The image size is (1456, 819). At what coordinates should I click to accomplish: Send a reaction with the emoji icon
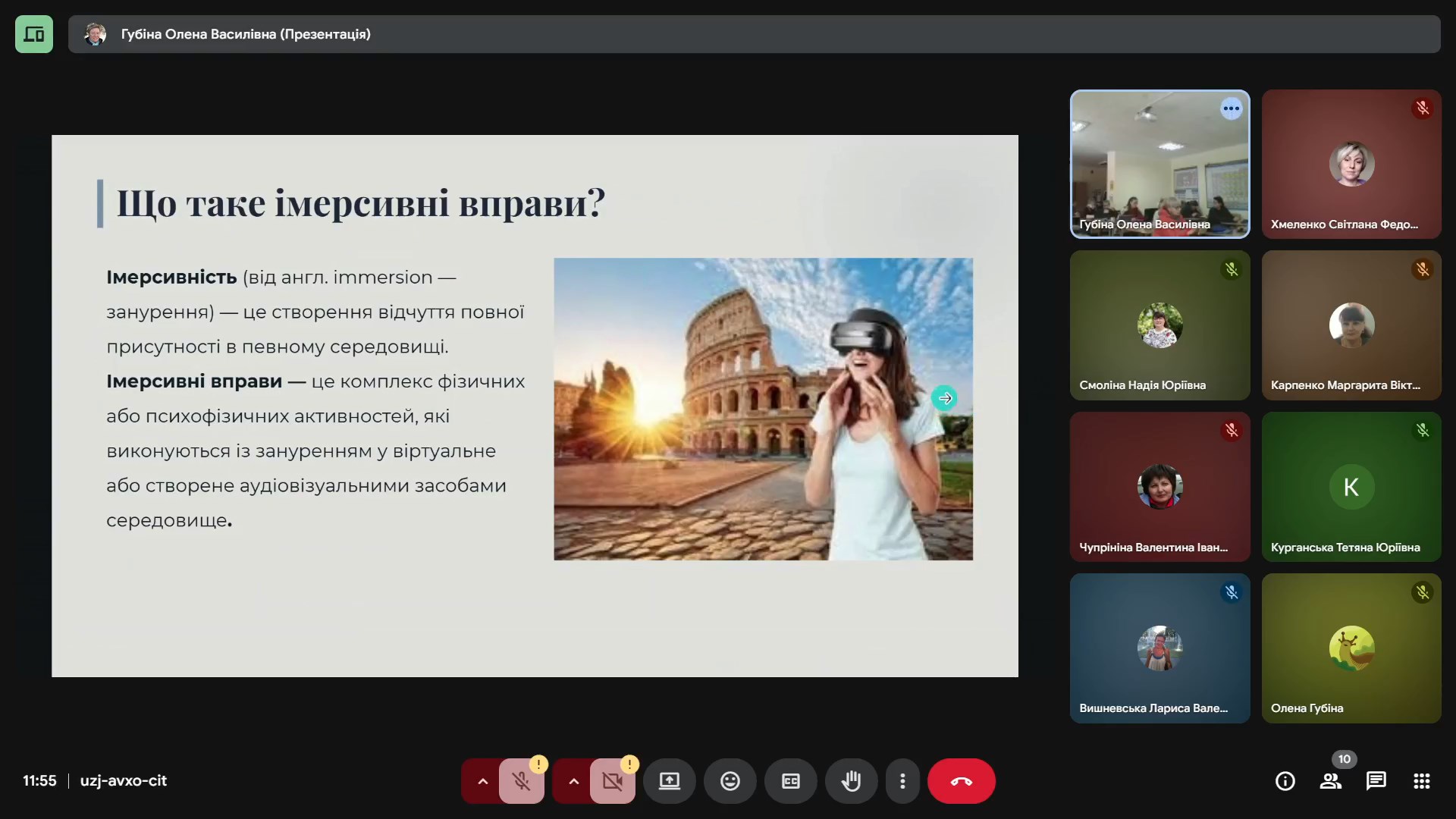click(730, 781)
